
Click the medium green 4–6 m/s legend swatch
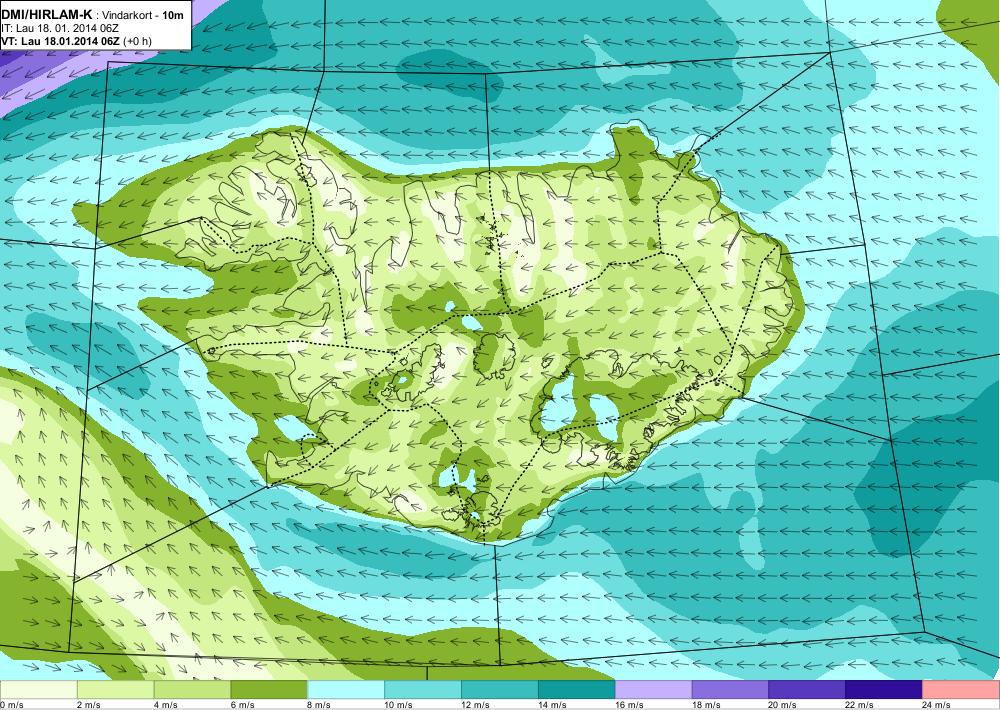192,690
